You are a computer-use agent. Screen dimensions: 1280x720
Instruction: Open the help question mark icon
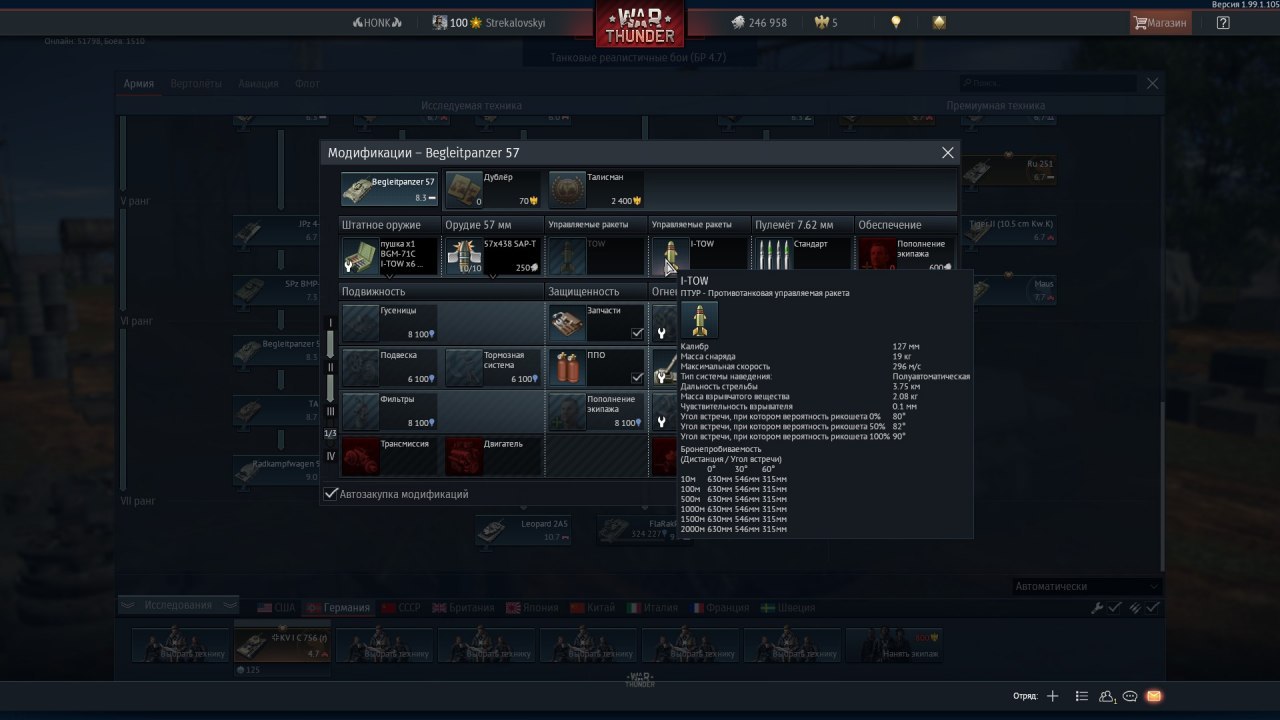tap(1223, 22)
